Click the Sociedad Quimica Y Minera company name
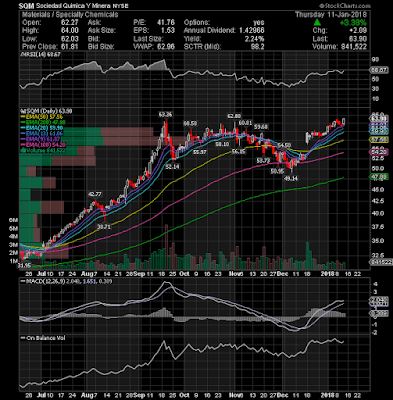The width and height of the screenshot is (393, 400). 72,6
